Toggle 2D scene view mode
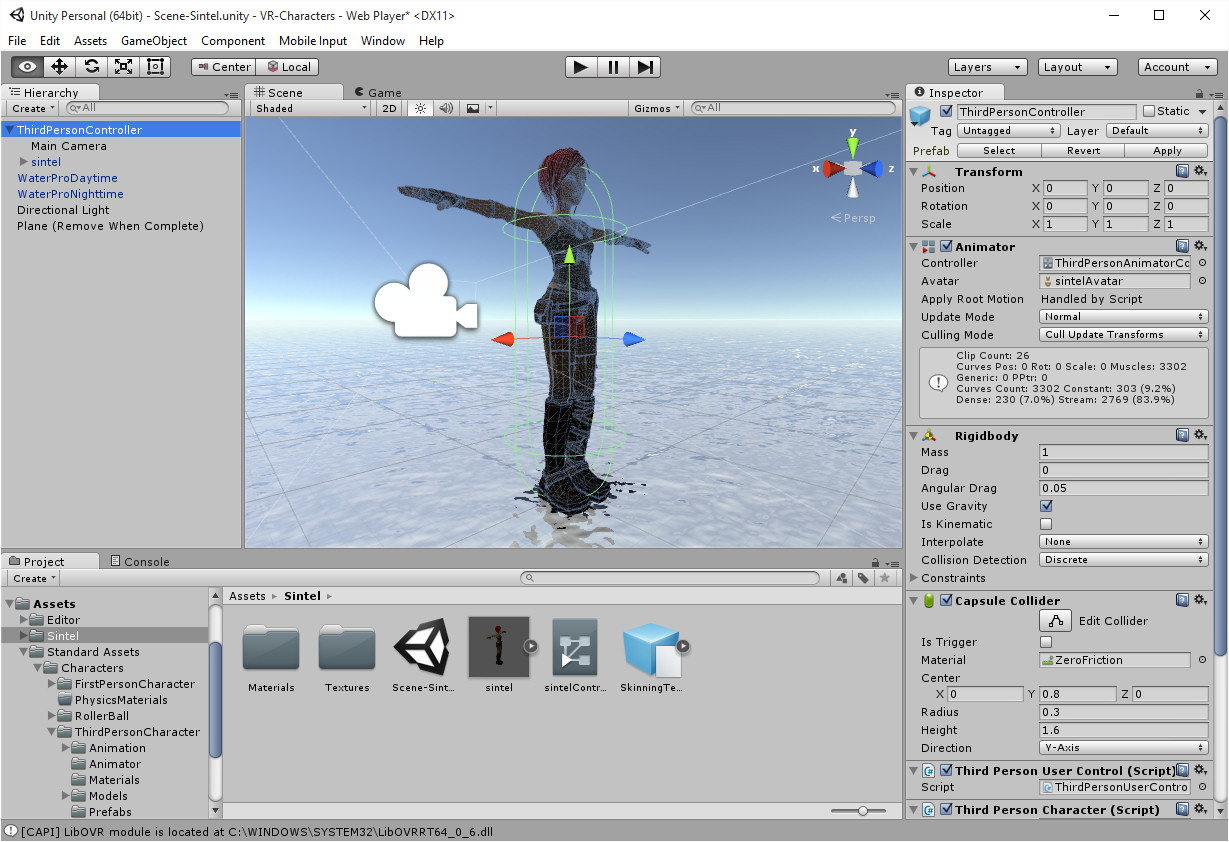The image size is (1229, 842). point(390,108)
